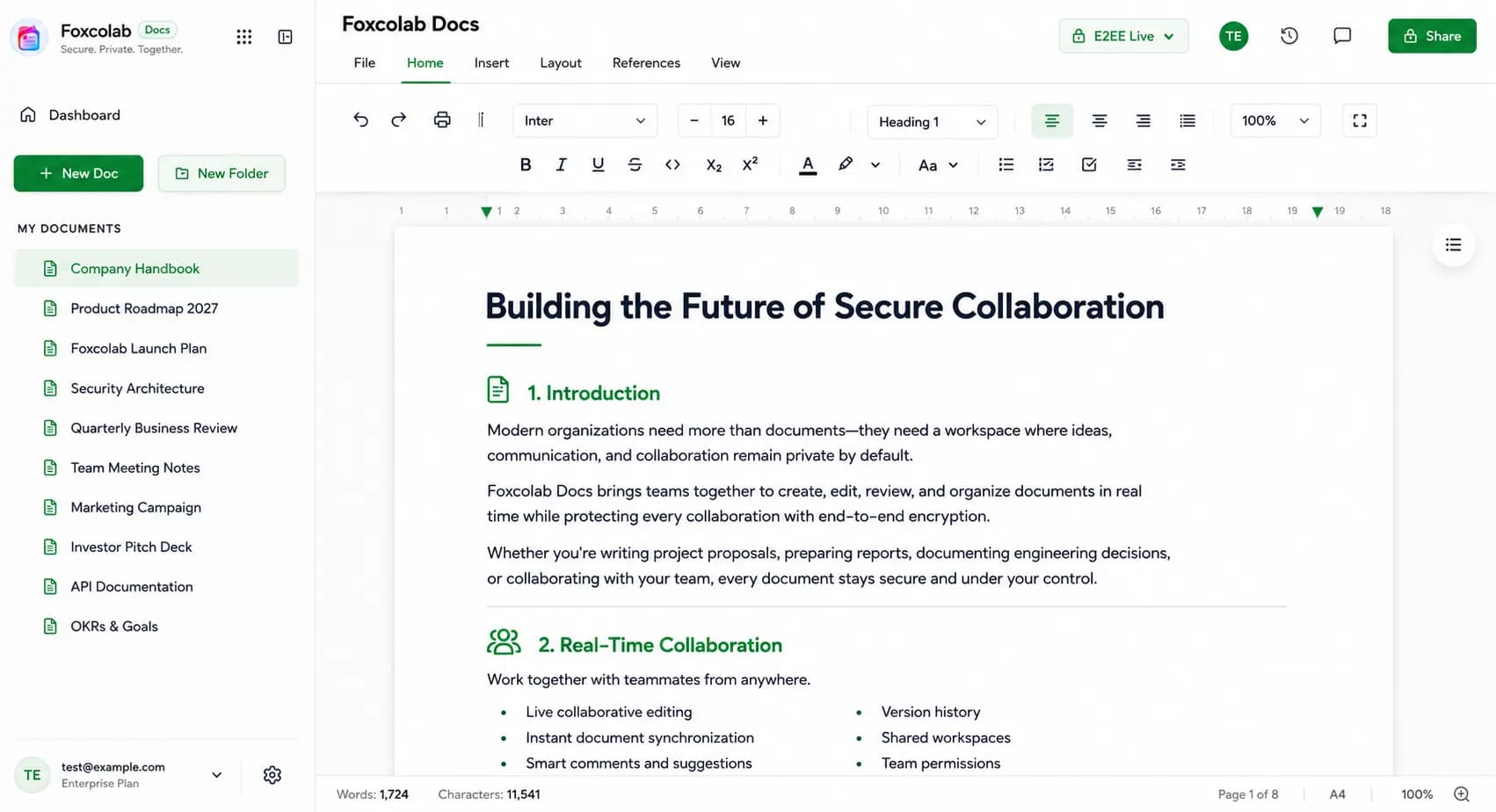Viewport: 1496px width, 812px height.
Task: Open Product Roadmap 2027 document
Action: tap(156, 308)
